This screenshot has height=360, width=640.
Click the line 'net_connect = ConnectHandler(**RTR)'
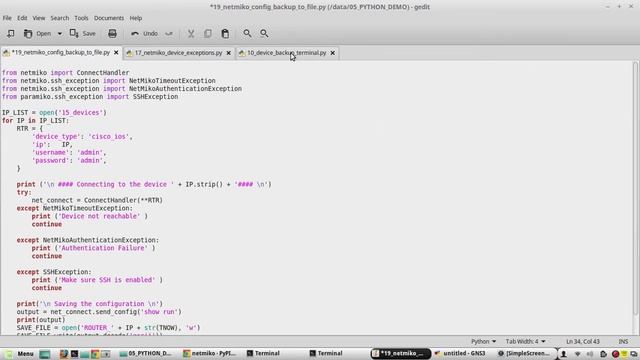tap(97, 200)
